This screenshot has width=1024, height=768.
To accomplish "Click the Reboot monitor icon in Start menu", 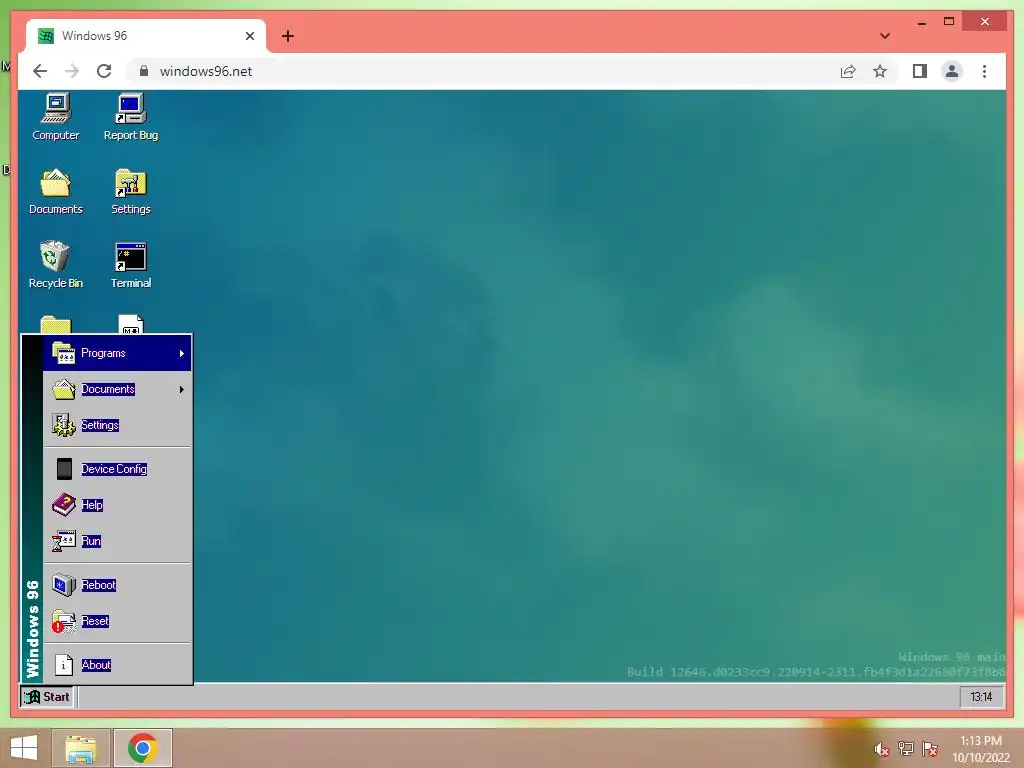I will tap(63, 585).
